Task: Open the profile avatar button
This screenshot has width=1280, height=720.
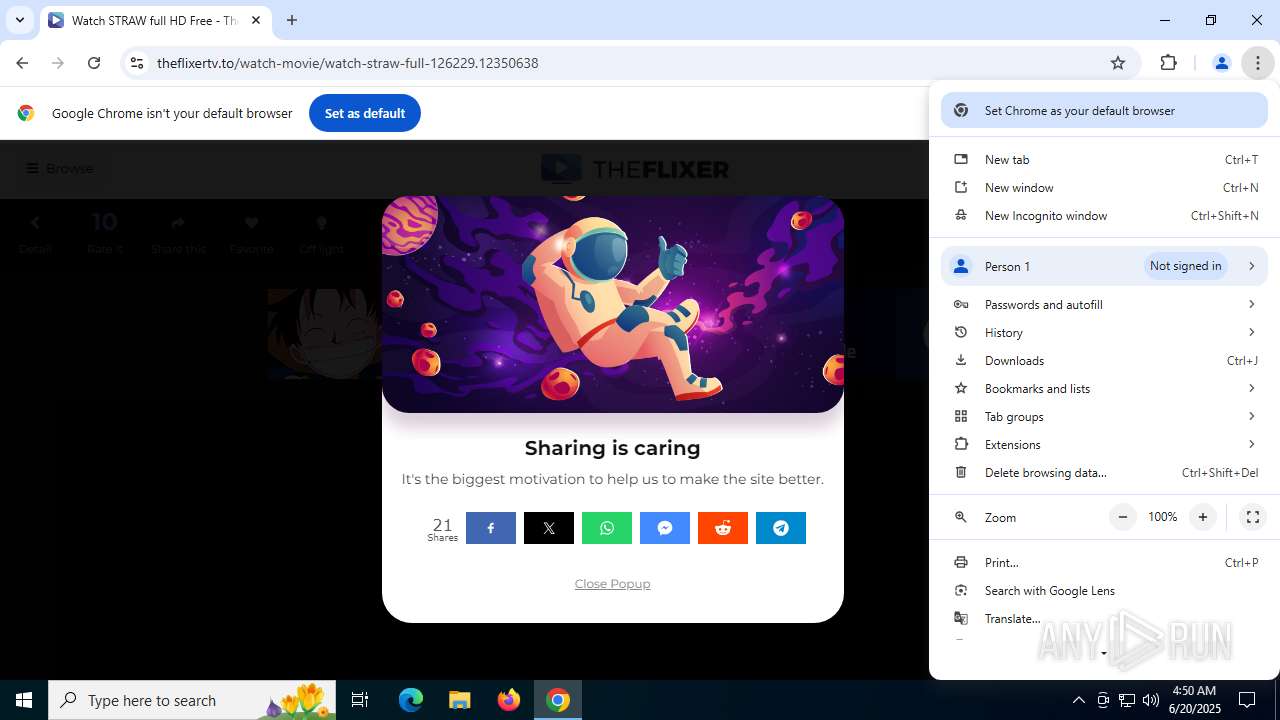Action: (x=1221, y=63)
